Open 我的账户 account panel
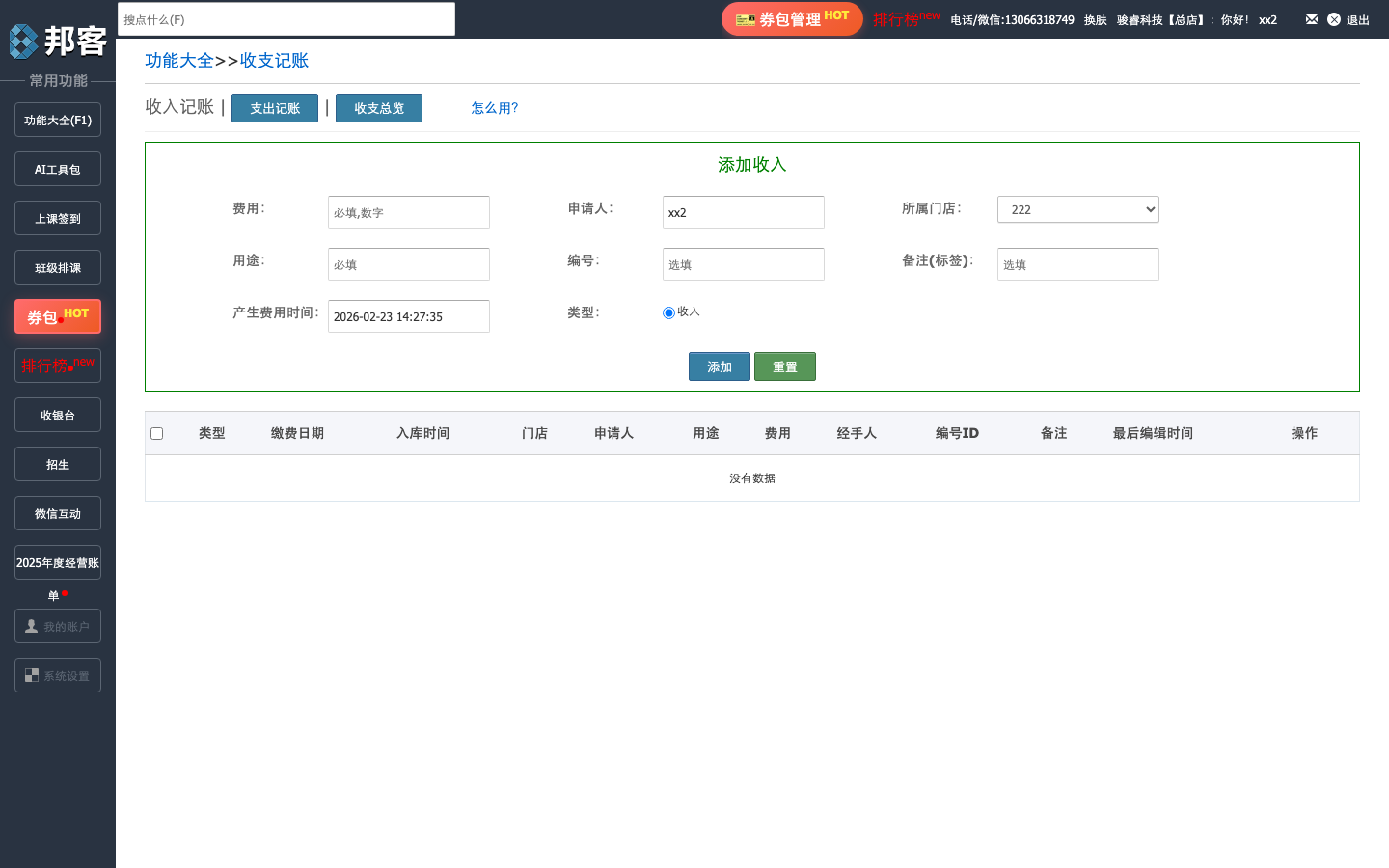The width and height of the screenshot is (1389, 868). coord(57,625)
